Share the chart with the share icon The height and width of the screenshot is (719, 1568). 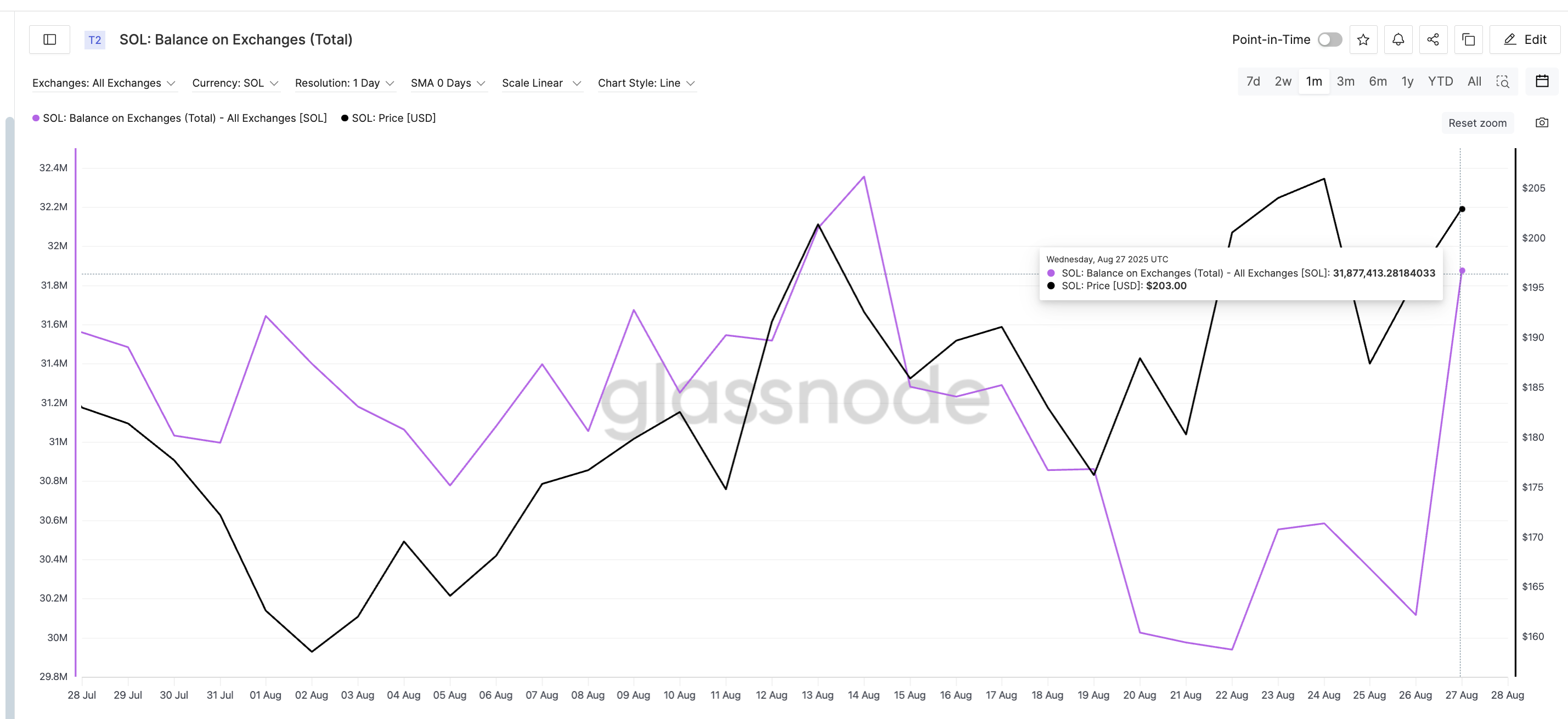[x=1434, y=39]
